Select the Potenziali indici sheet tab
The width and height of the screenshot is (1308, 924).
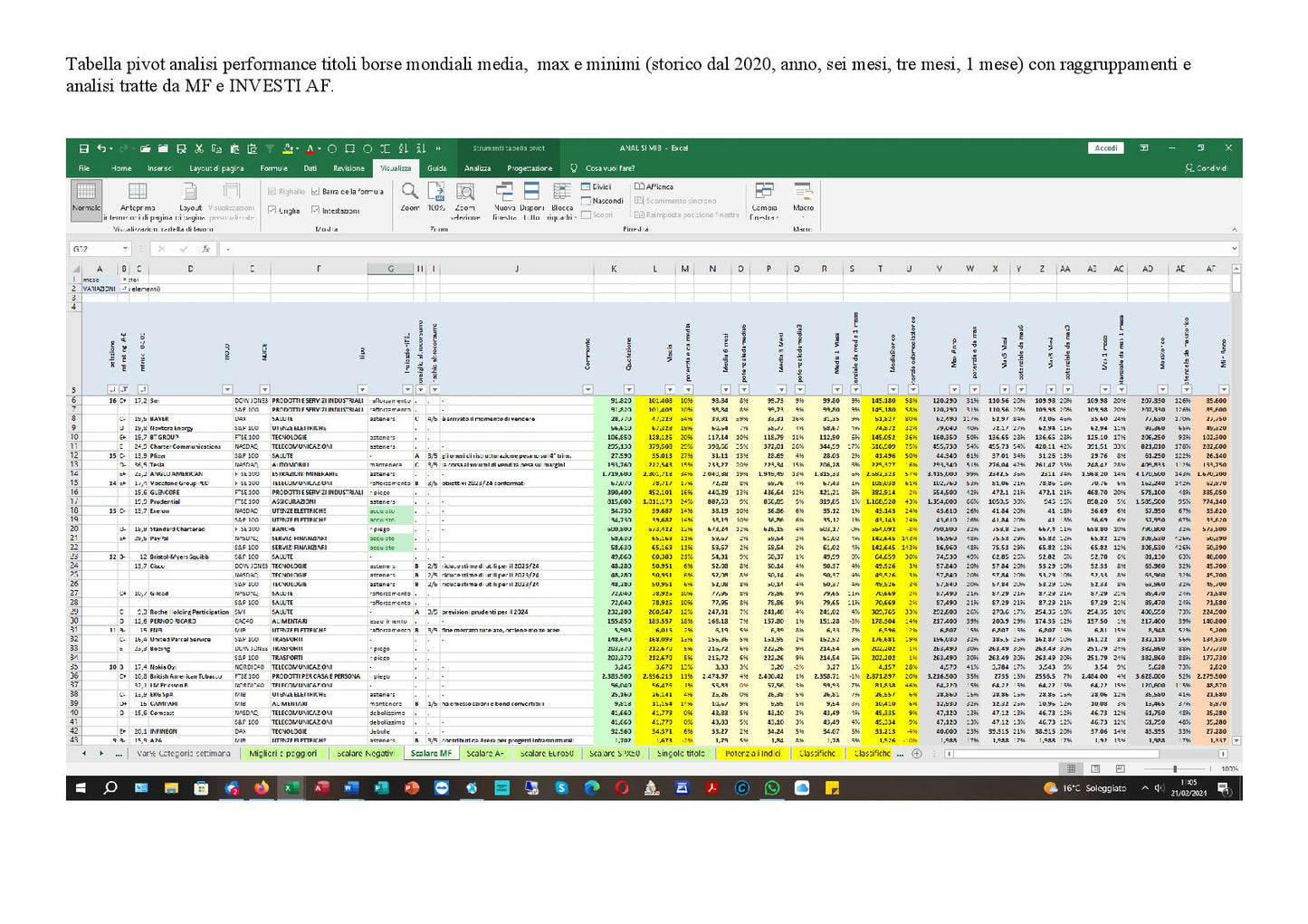[x=753, y=753]
